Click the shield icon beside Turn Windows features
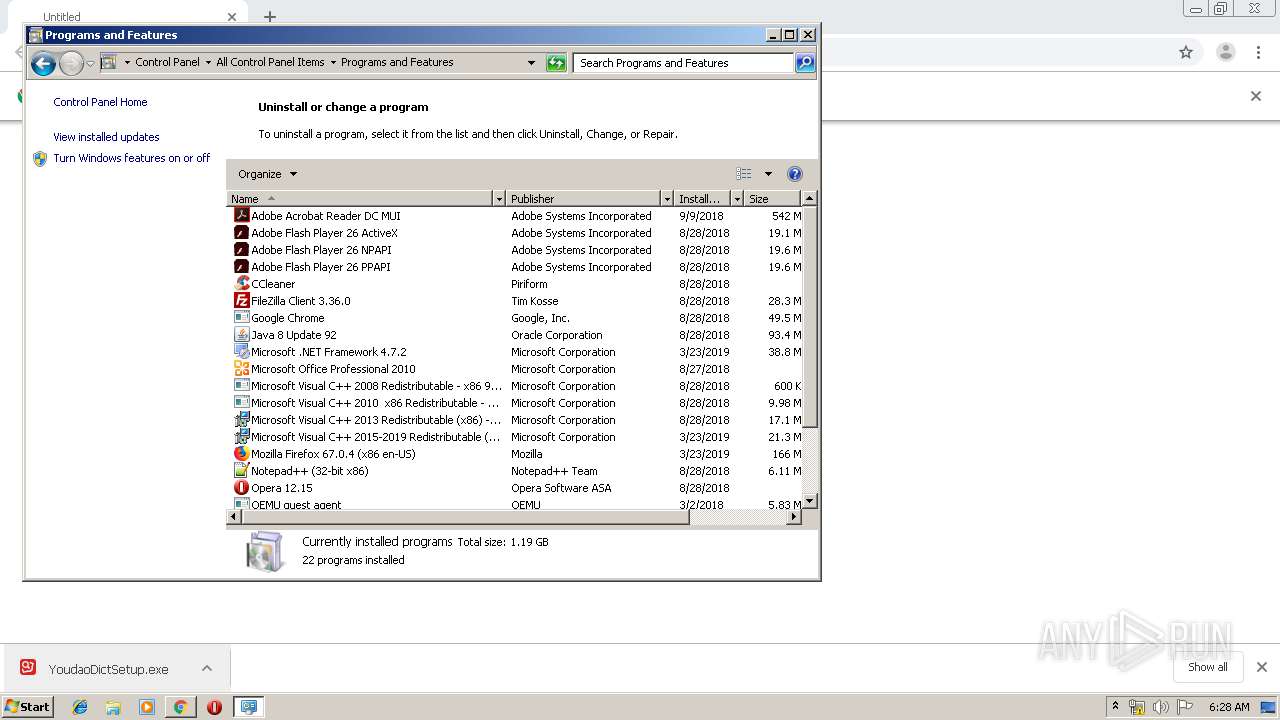 click(x=40, y=158)
